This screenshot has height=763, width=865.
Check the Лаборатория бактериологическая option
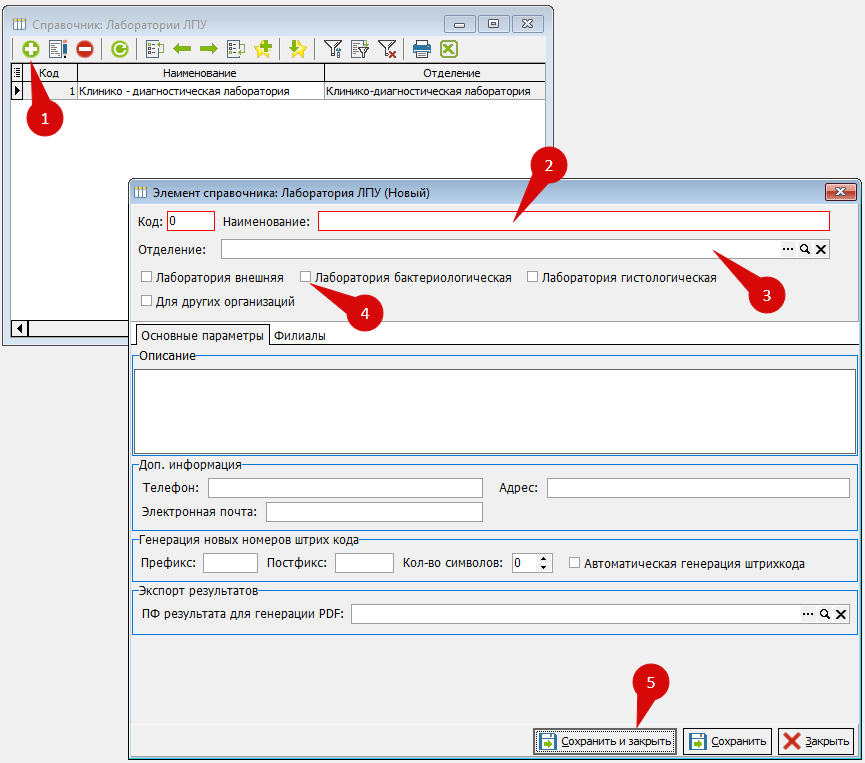(x=306, y=278)
